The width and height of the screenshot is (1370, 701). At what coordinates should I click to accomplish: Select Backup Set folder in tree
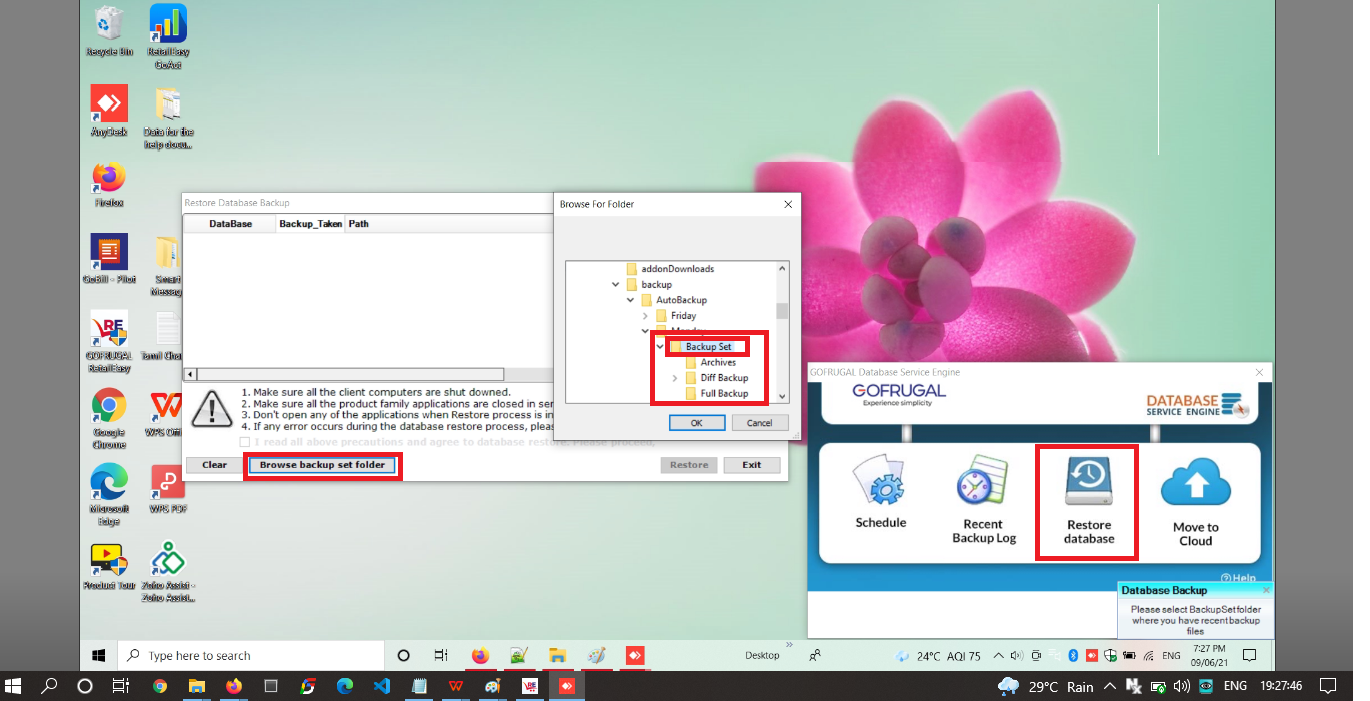(x=708, y=347)
